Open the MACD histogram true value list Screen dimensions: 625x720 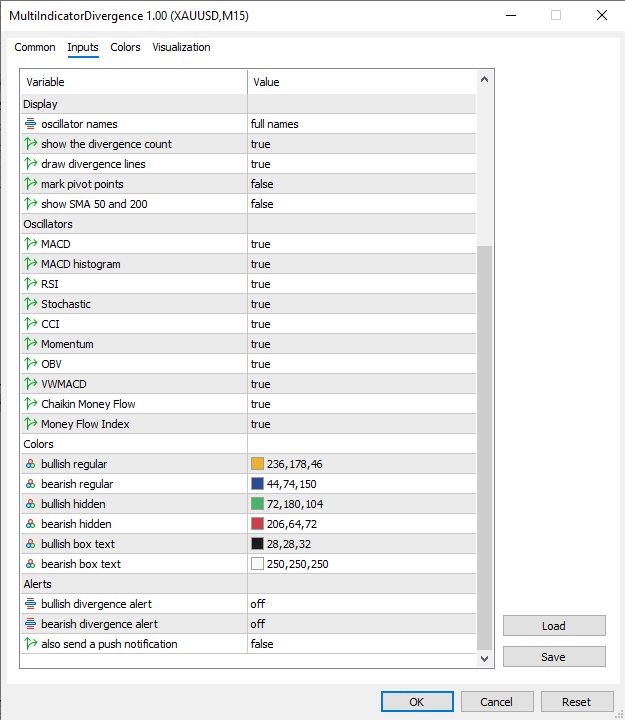pyautogui.click(x=362, y=264)
